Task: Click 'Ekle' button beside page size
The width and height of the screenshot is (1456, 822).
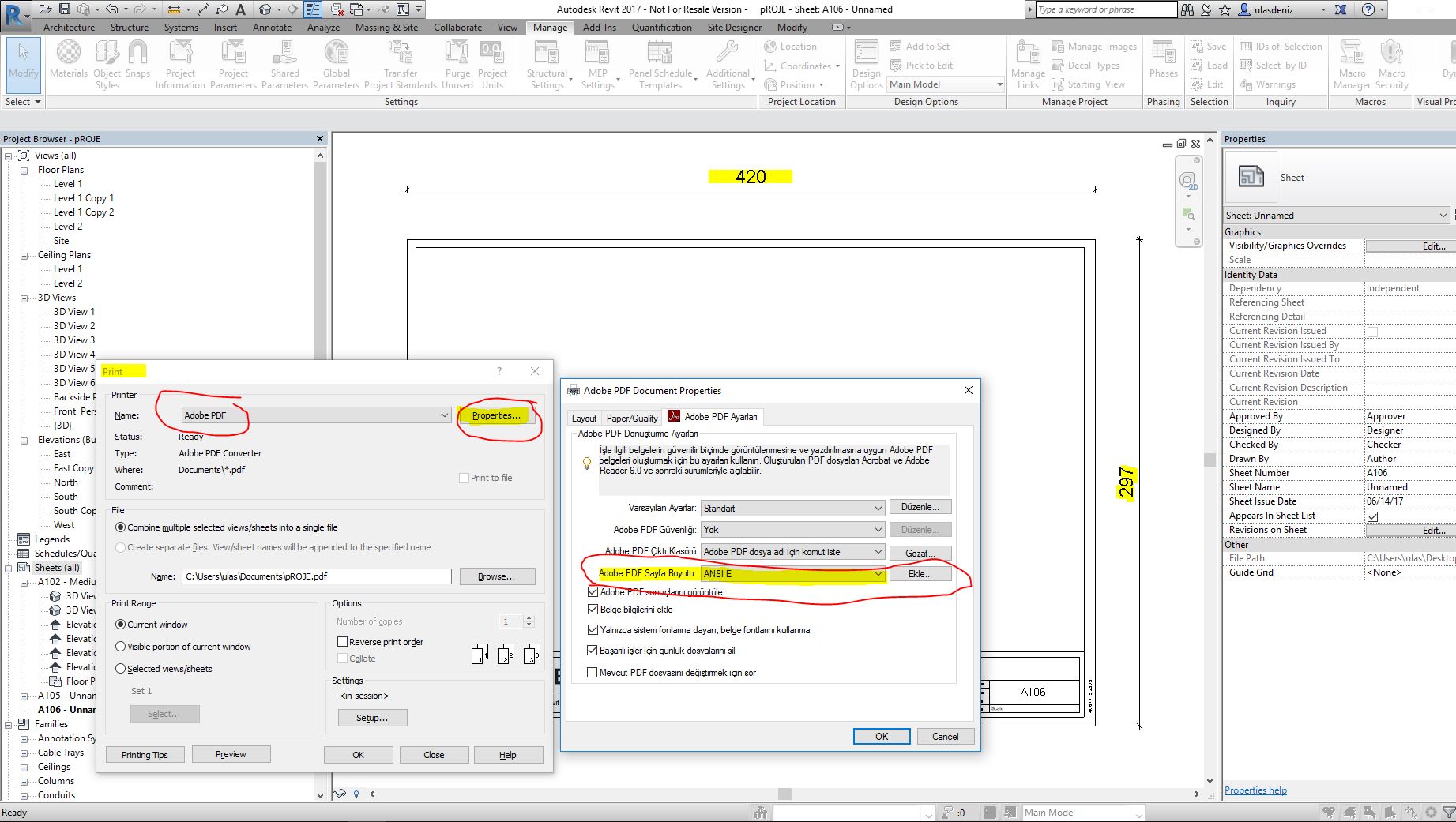Action: pos(920,574)
